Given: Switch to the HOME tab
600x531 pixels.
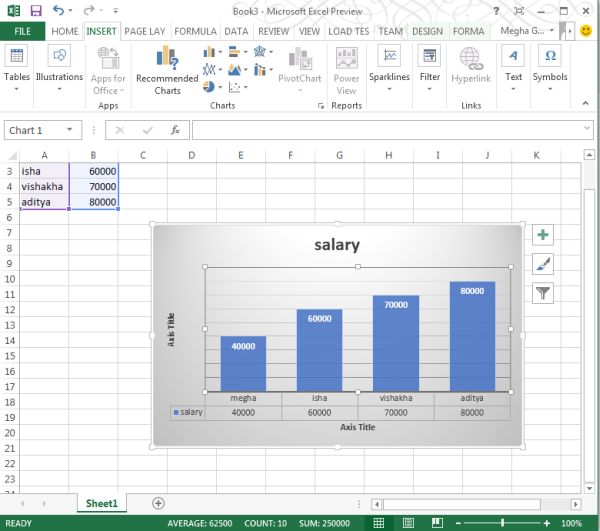Looking at the screenshot, I should pyautogui.click(x=65, y=31).
